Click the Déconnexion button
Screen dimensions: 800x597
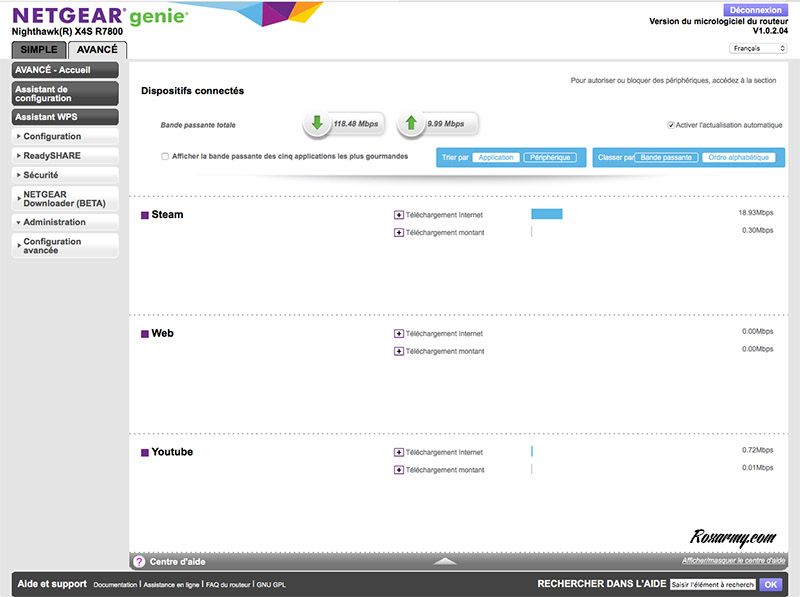point(757,8)
